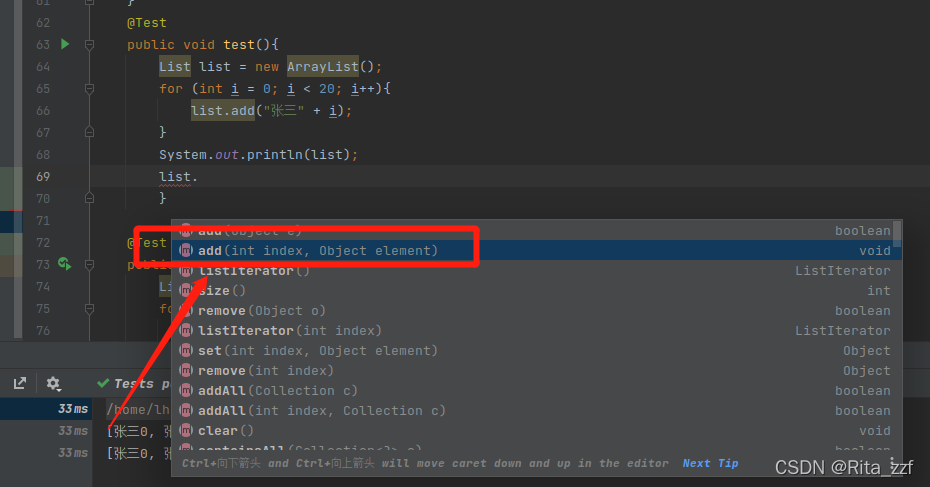Screen dimensions: 930x487
Task: Click line number 68 in the gutter
Action: 43,155
